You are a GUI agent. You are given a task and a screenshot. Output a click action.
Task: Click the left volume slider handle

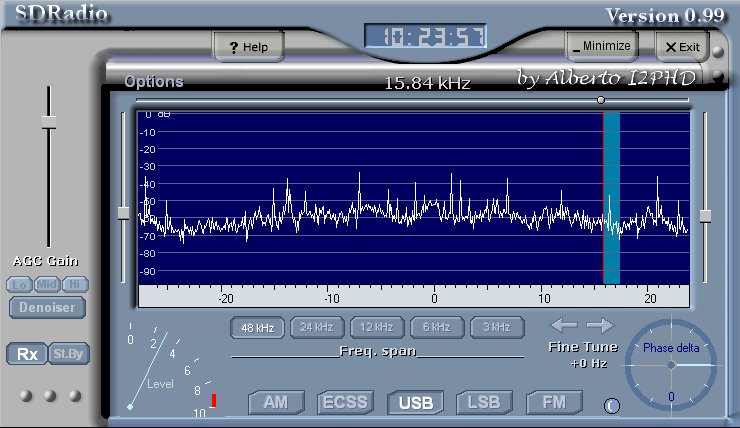(x=48, y=122)
